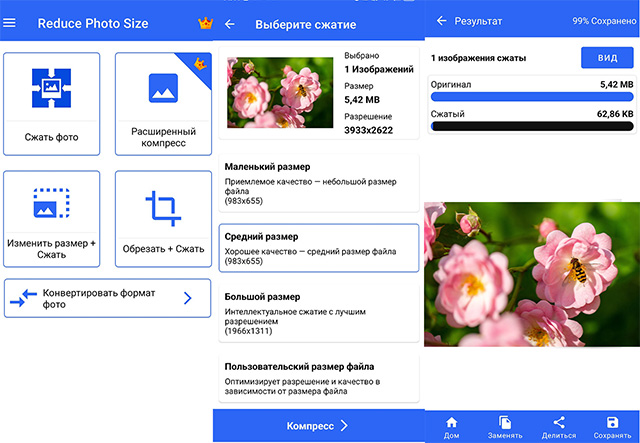The width and height of the screenshot is (640, 443).
Task: Click the 1 изображения сжаты text
Action: (x=478, y=58)
